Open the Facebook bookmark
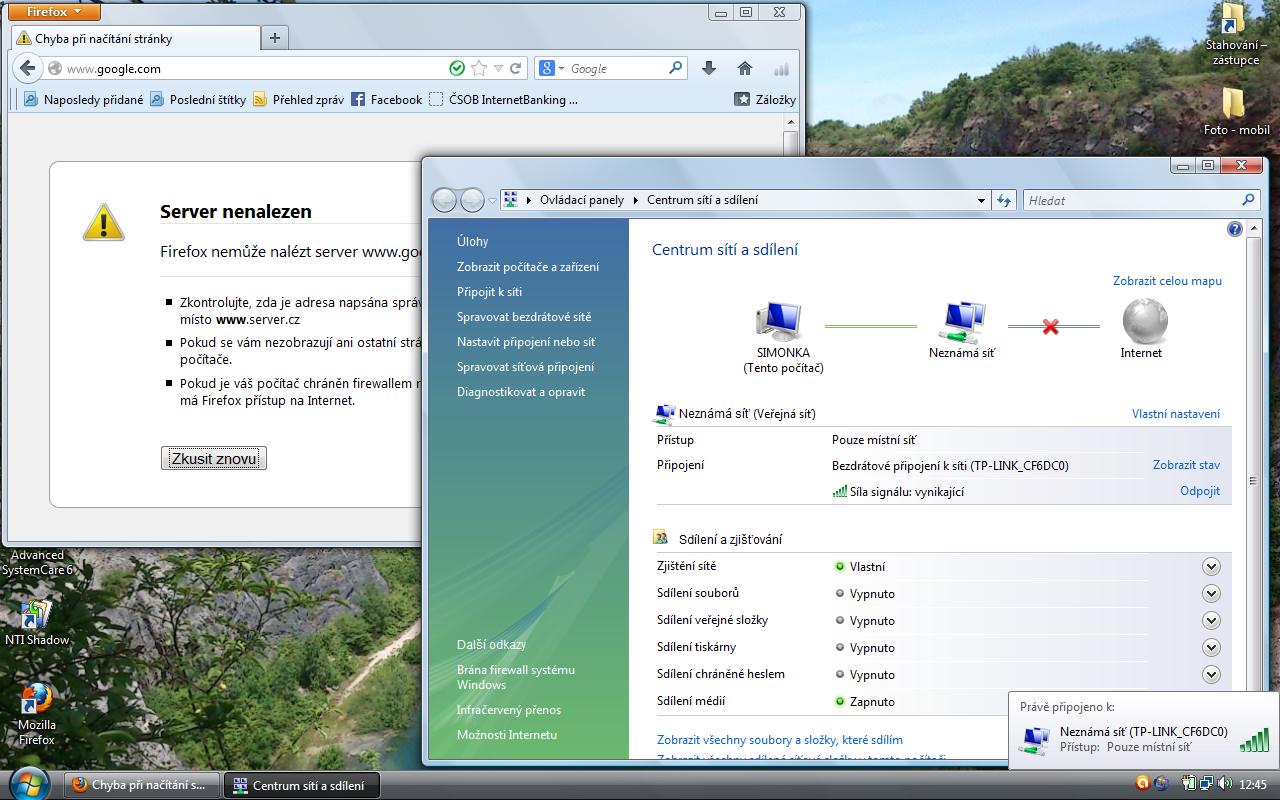The width and height of the screenshot is (1280, 800). tap(386, 99)
